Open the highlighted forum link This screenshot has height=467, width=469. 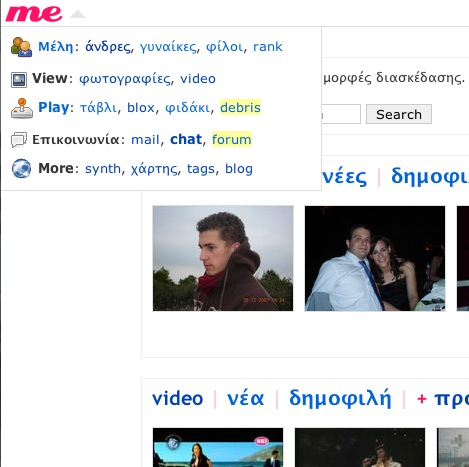tap(232, 139)
